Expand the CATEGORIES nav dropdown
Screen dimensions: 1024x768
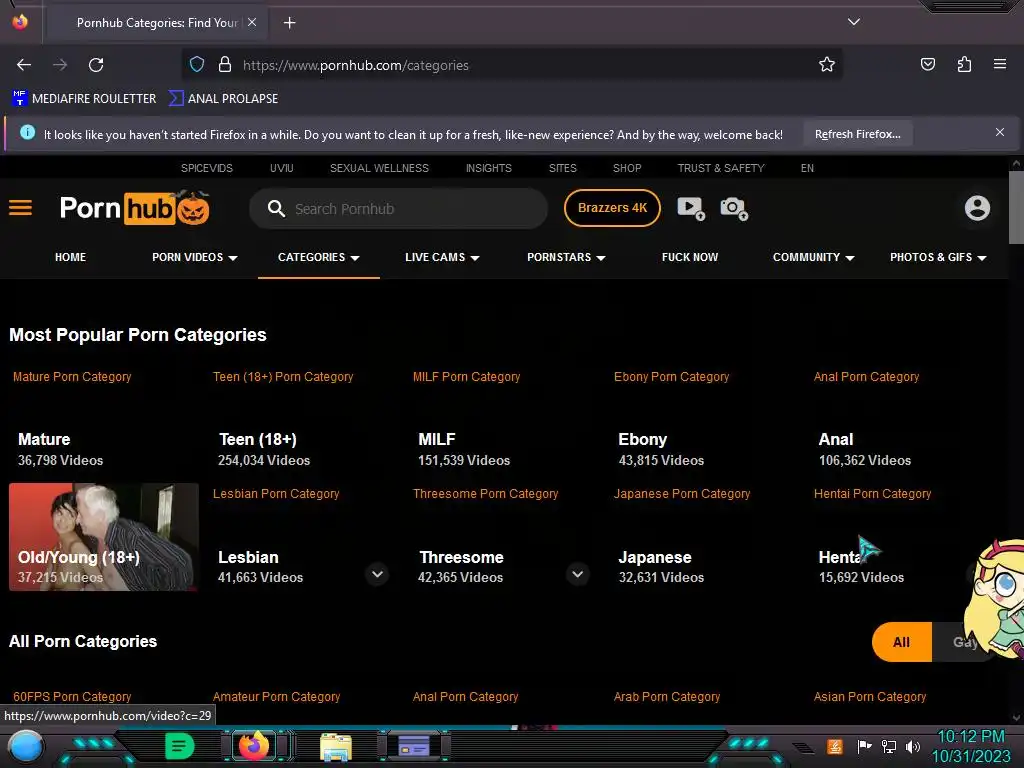319,257
